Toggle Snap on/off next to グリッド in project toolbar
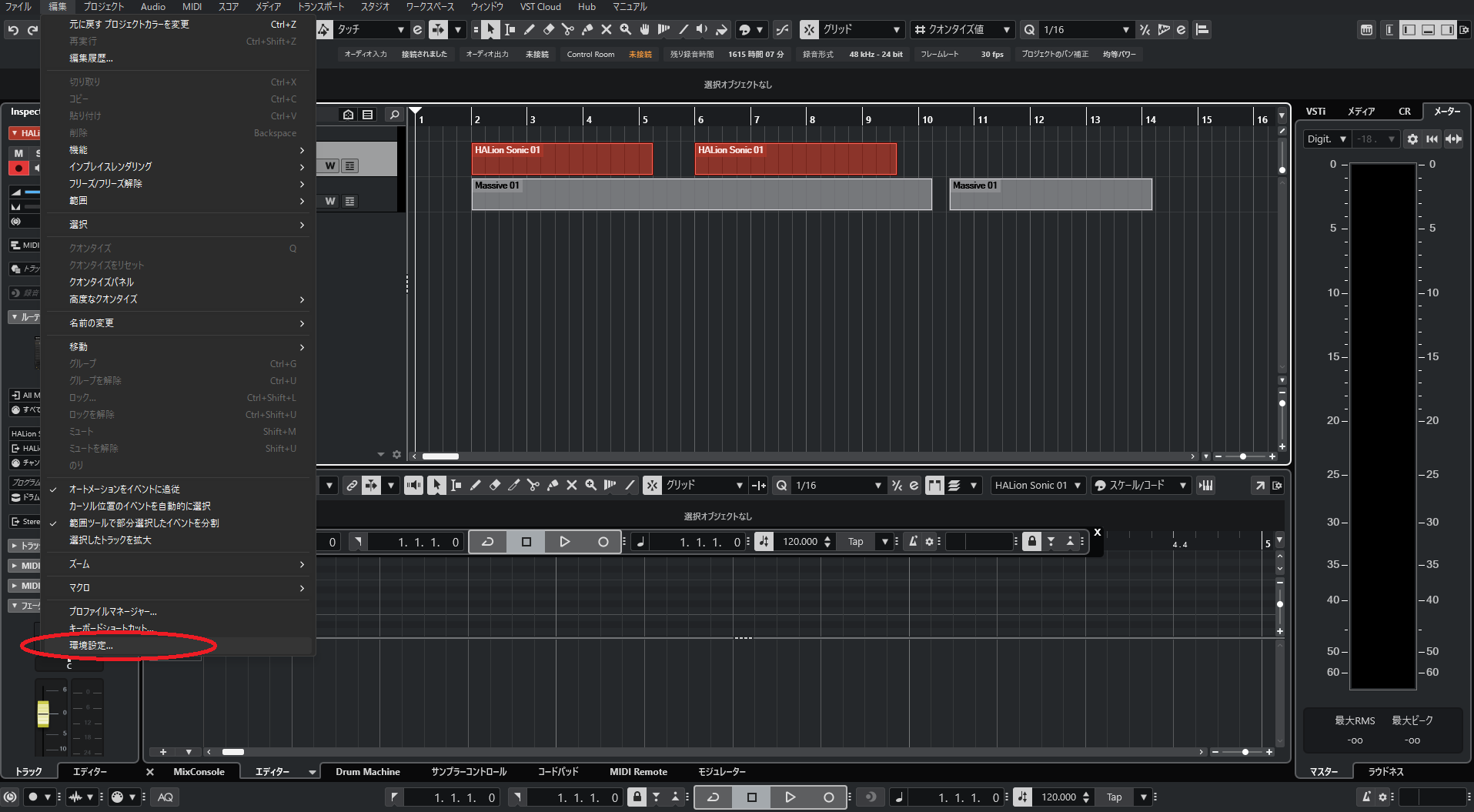This screenshot has height=812, width=1474. (x=809, y=29)
